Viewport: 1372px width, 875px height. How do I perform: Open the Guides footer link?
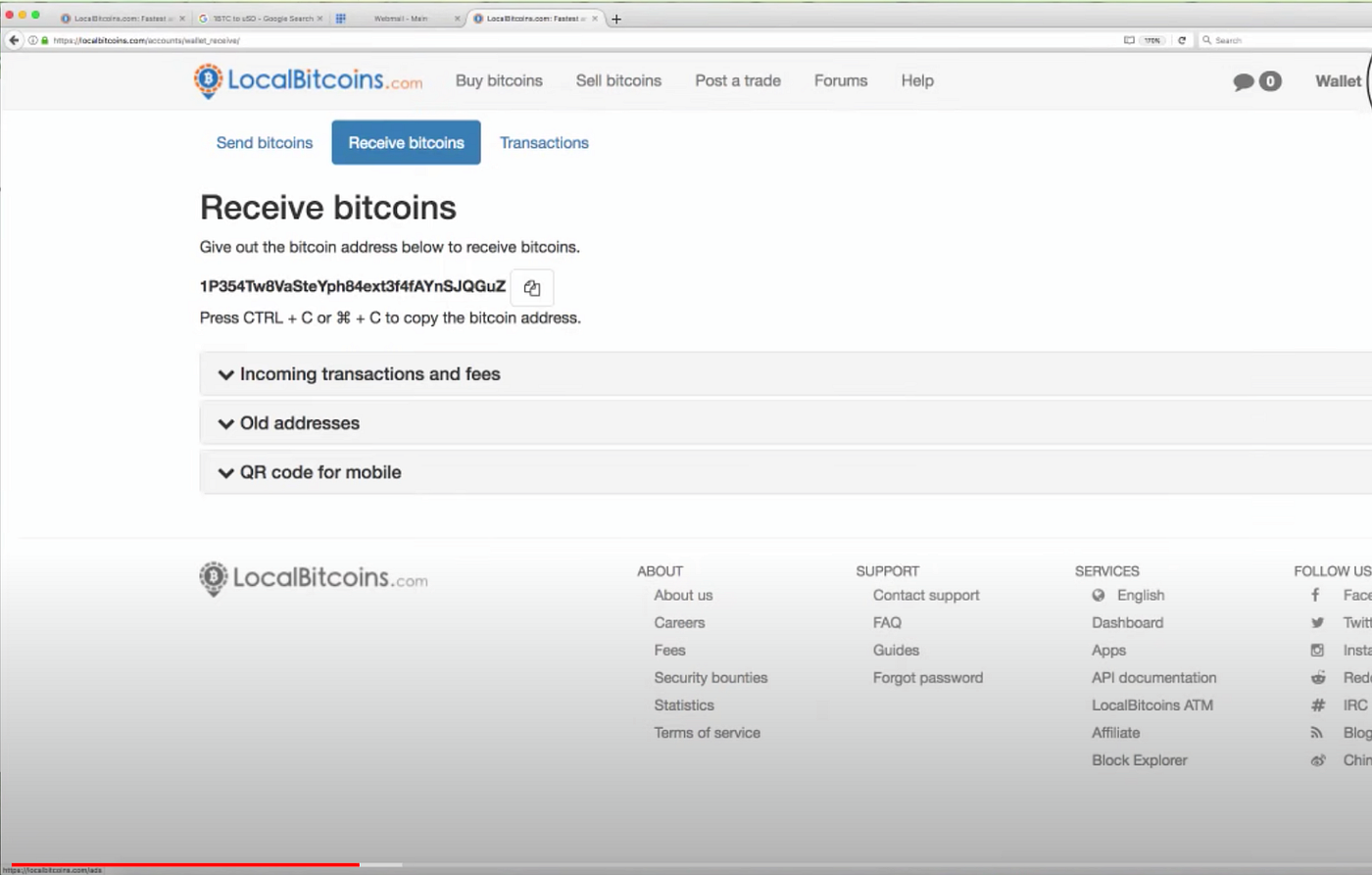[896, 650]
